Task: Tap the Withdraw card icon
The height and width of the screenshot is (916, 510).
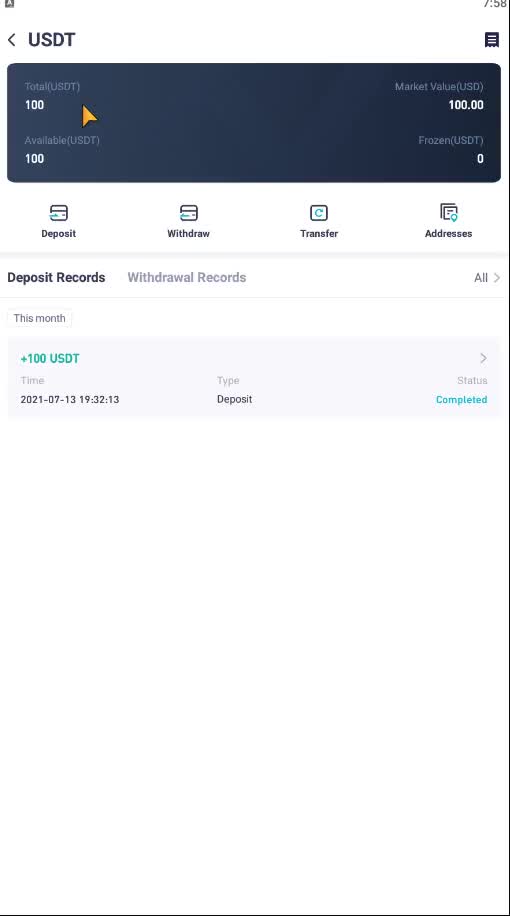Action: click(x=188, y=213)
